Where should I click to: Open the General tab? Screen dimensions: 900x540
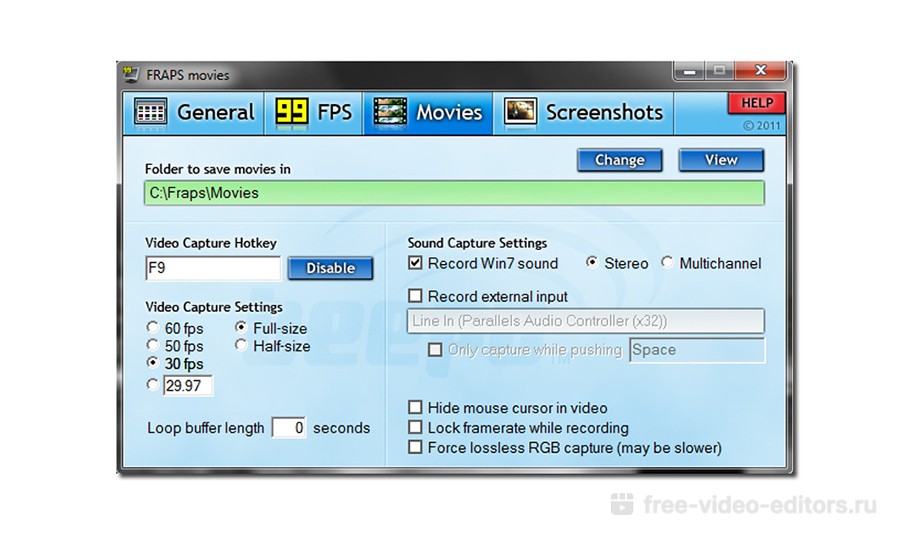(194, 112)
